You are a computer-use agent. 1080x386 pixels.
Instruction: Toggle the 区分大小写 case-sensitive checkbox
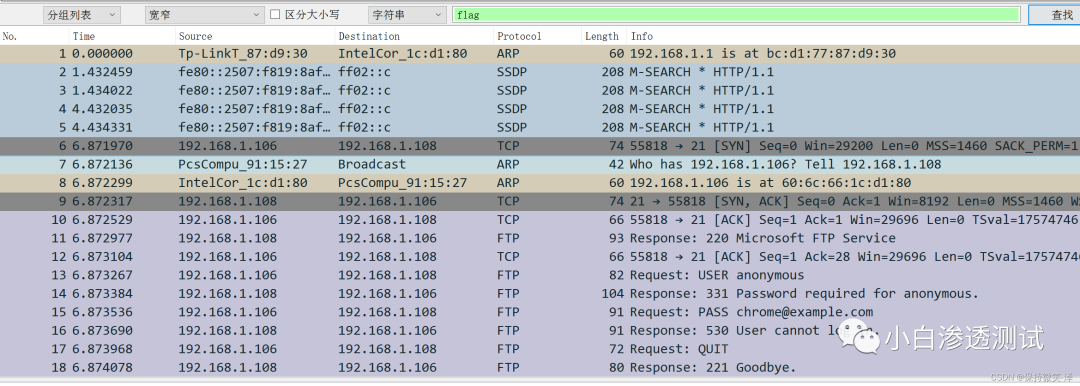click(275, 14)
